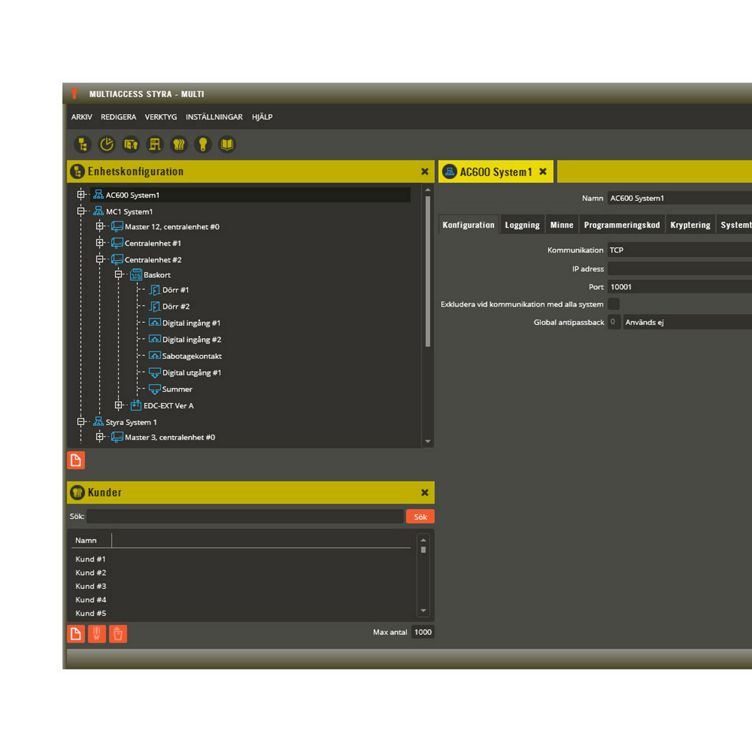Viewport: 752px width, 752px height.
Task: Click the open book toolbar icon
Action: pos(228,144)
